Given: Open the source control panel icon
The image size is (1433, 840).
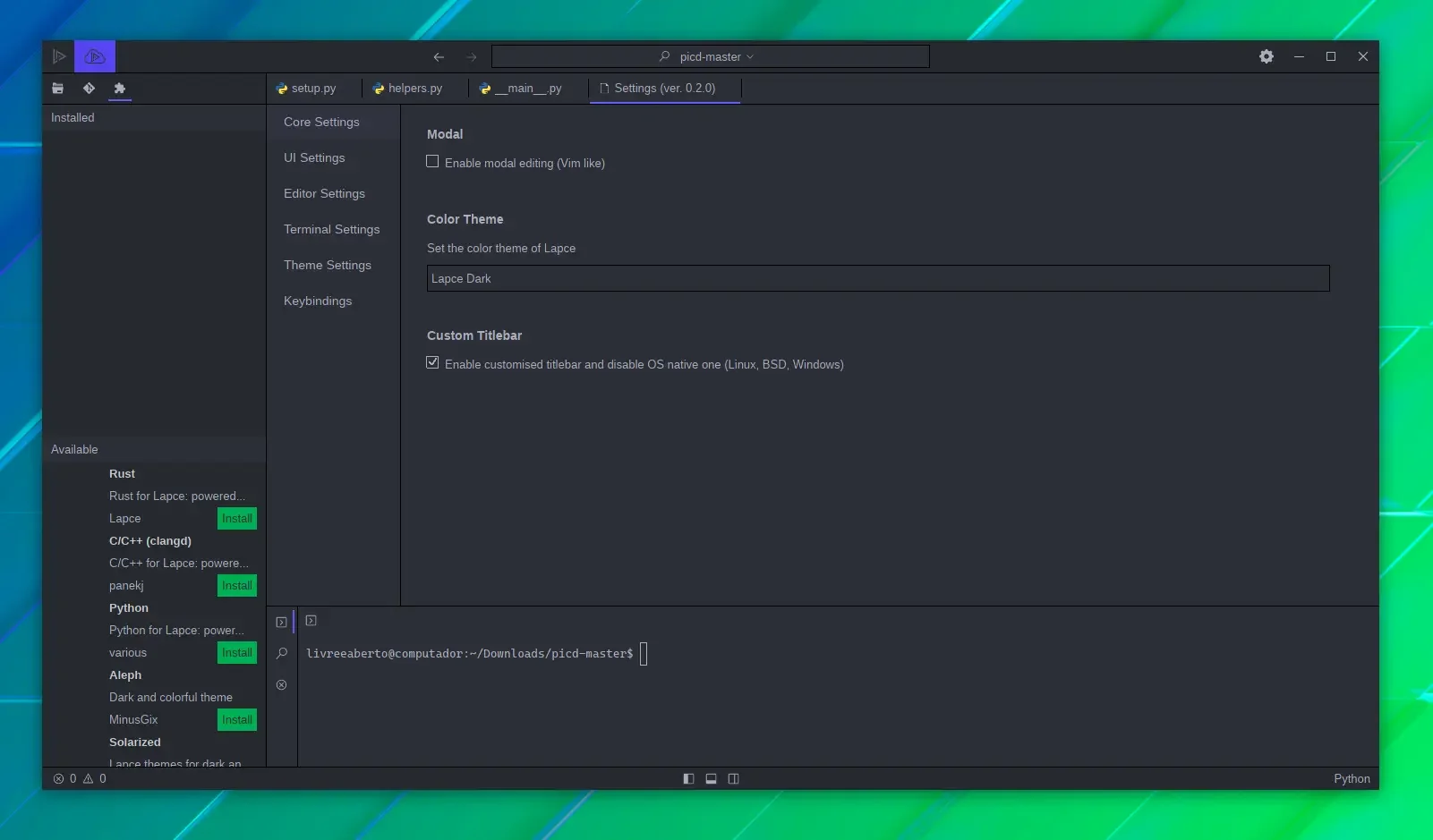Looking at the screenshot, I should pyautogui.click(x=89, y=89).
